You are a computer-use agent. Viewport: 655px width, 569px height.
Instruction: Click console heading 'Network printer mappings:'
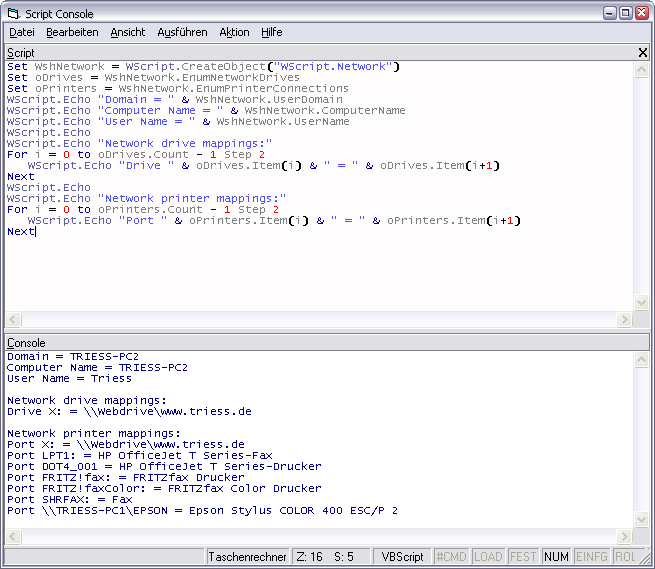(94, 434)
